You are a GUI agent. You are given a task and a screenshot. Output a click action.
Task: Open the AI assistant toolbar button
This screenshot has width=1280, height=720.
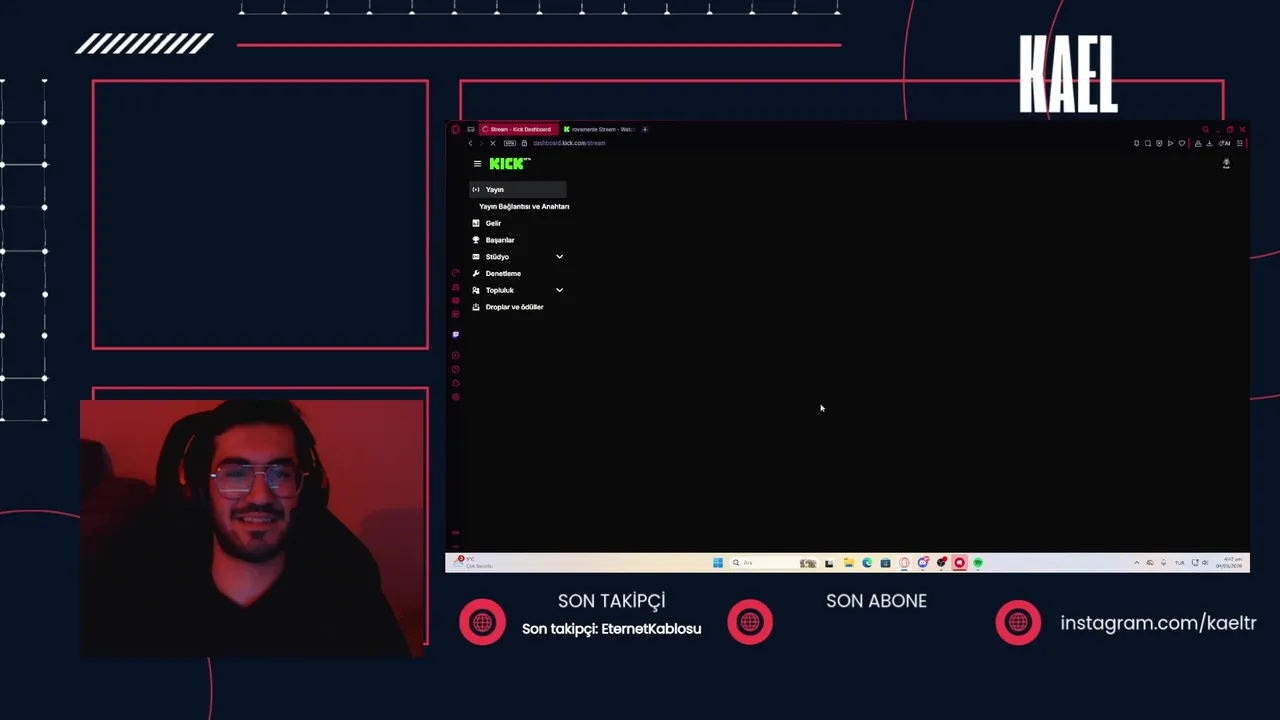tap(1224, 143)
